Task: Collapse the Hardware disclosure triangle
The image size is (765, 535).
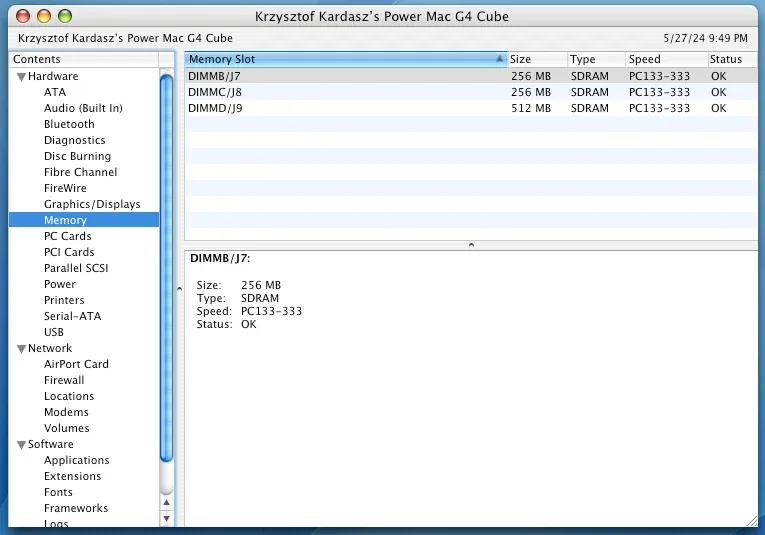Action: (x=21, y=77)
